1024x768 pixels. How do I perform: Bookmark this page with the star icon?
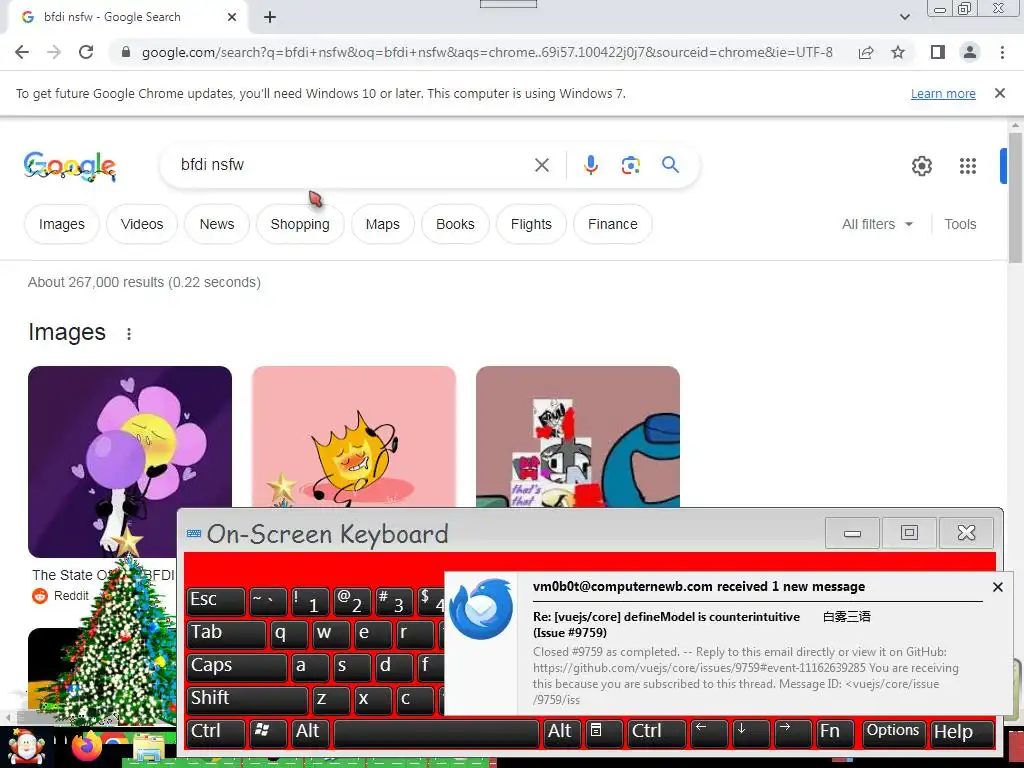[x=898, y=52]
